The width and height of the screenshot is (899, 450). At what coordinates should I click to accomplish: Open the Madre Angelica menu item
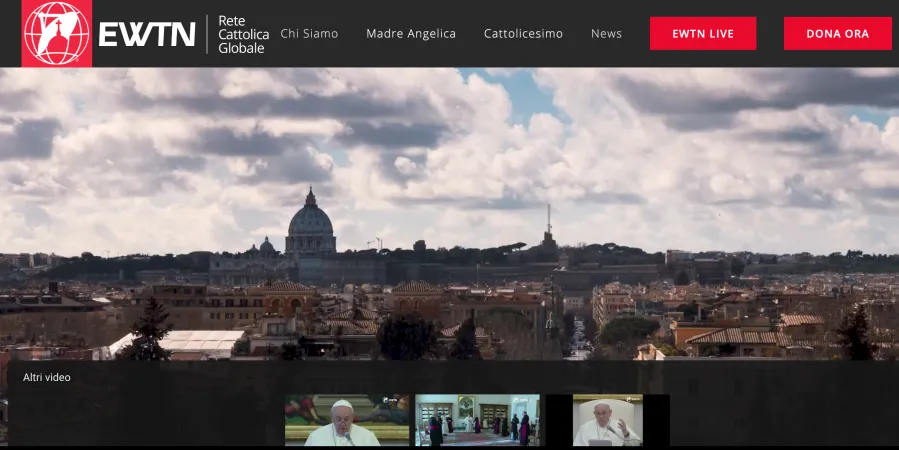pos(411,34)
